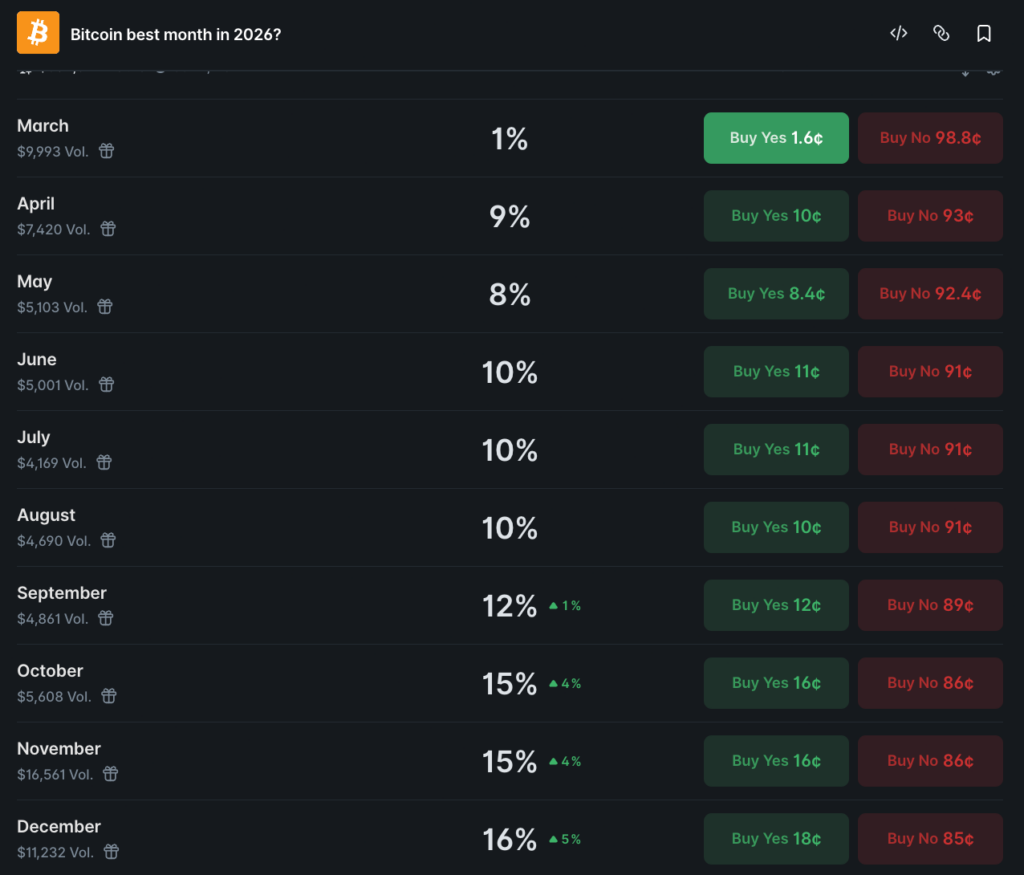The height and width of the screenshot is (875, 1024).
Task: Select Buy No 91¢ for August
Action: [930, 527]
